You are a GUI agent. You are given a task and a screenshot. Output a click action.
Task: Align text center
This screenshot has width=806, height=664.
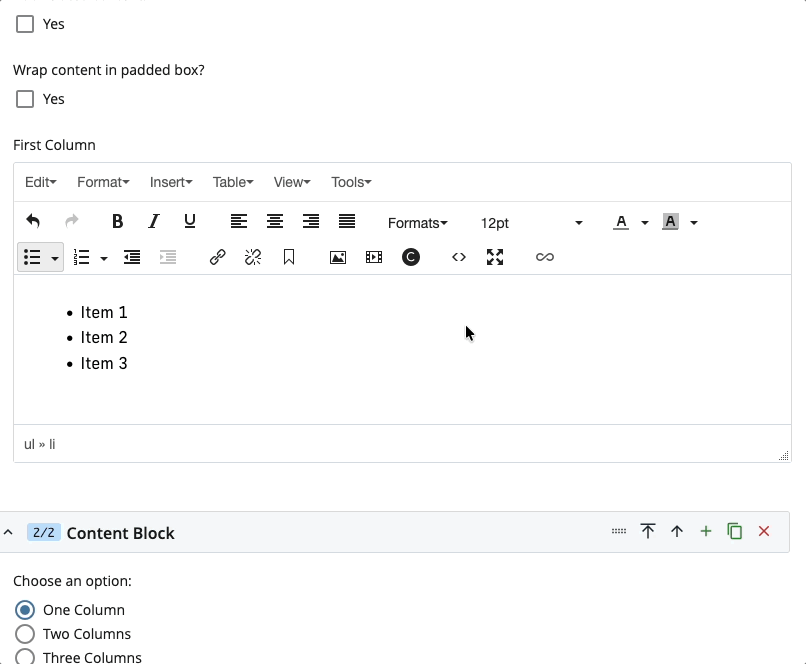point(275,222)
